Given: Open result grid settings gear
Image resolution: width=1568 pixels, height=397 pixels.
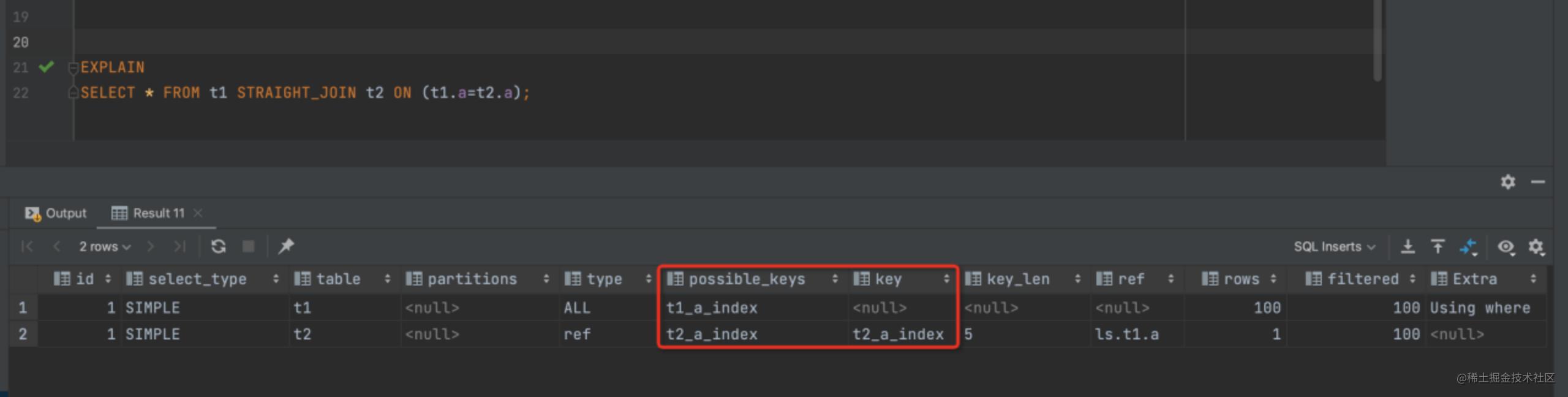Looking at the screenshot, I should coord(1536,246).
